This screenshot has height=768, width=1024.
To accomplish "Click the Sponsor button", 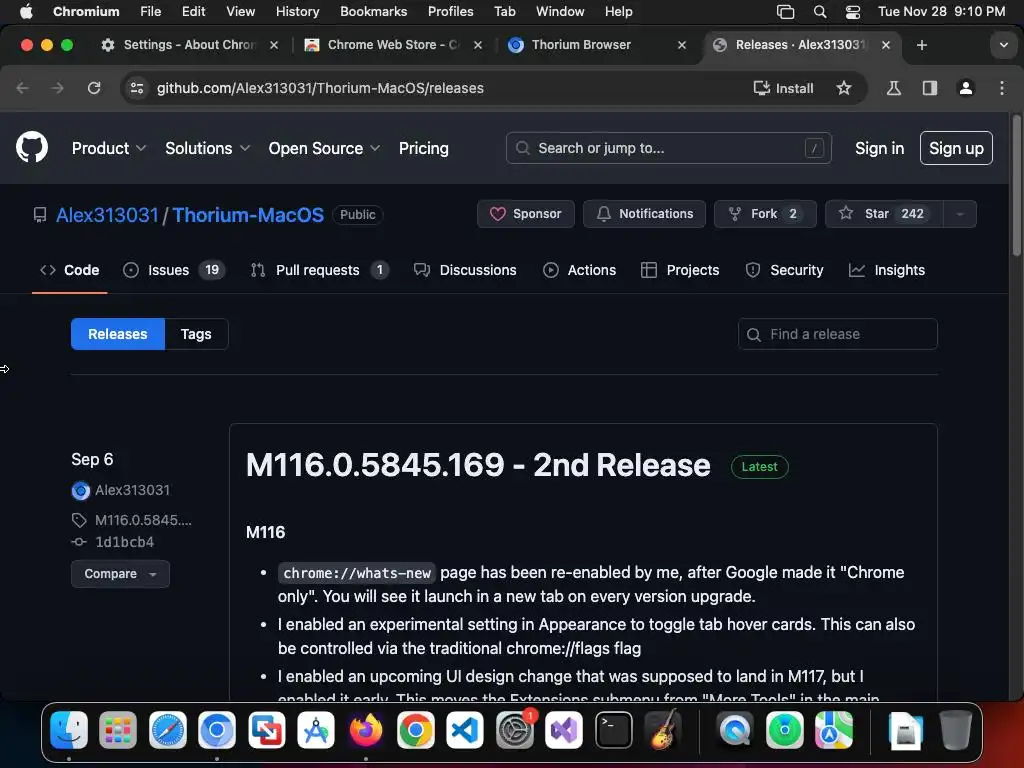I will [x=526, y=214].
